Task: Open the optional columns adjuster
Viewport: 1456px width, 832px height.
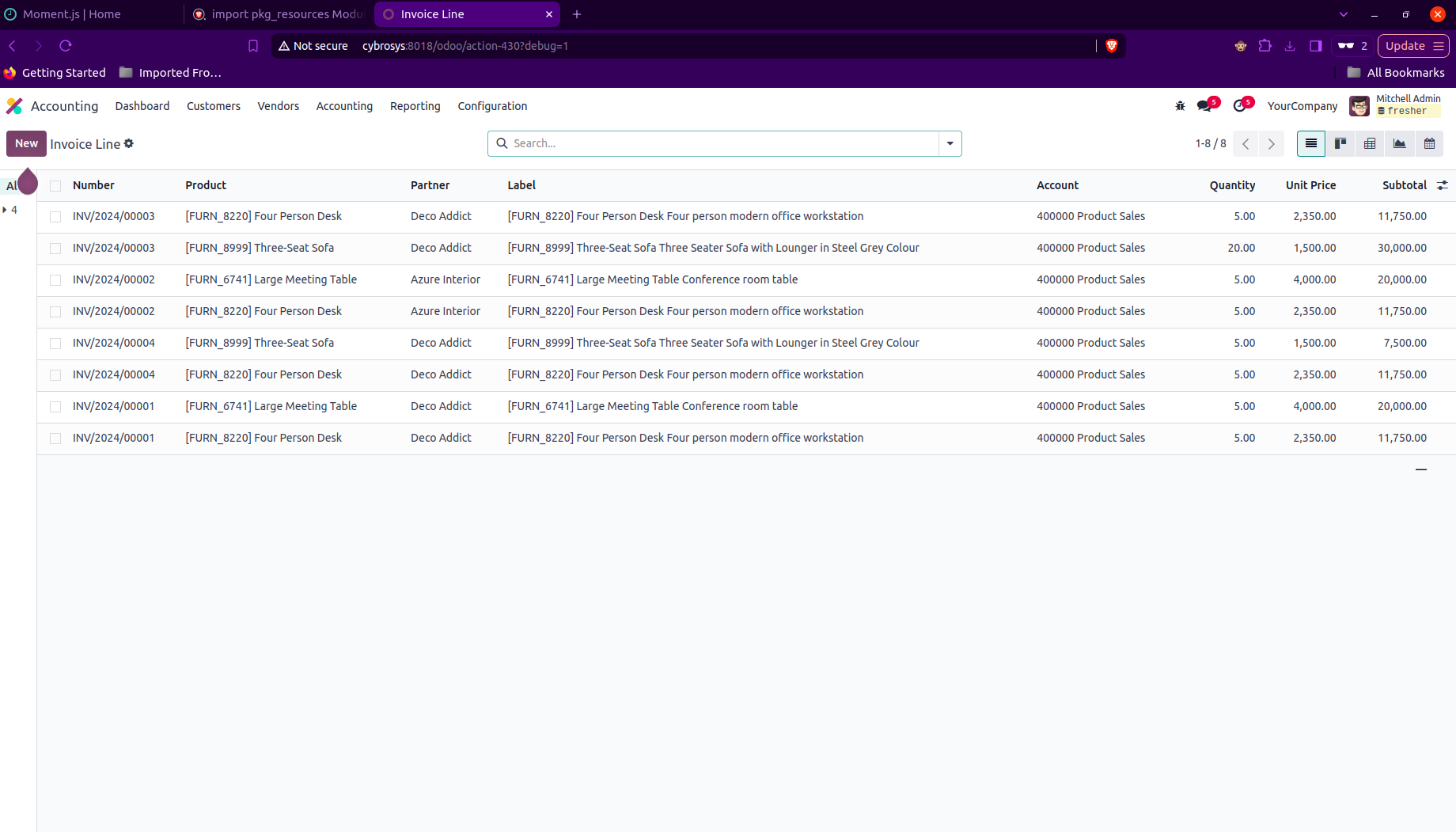Action: click(1443, 185)
